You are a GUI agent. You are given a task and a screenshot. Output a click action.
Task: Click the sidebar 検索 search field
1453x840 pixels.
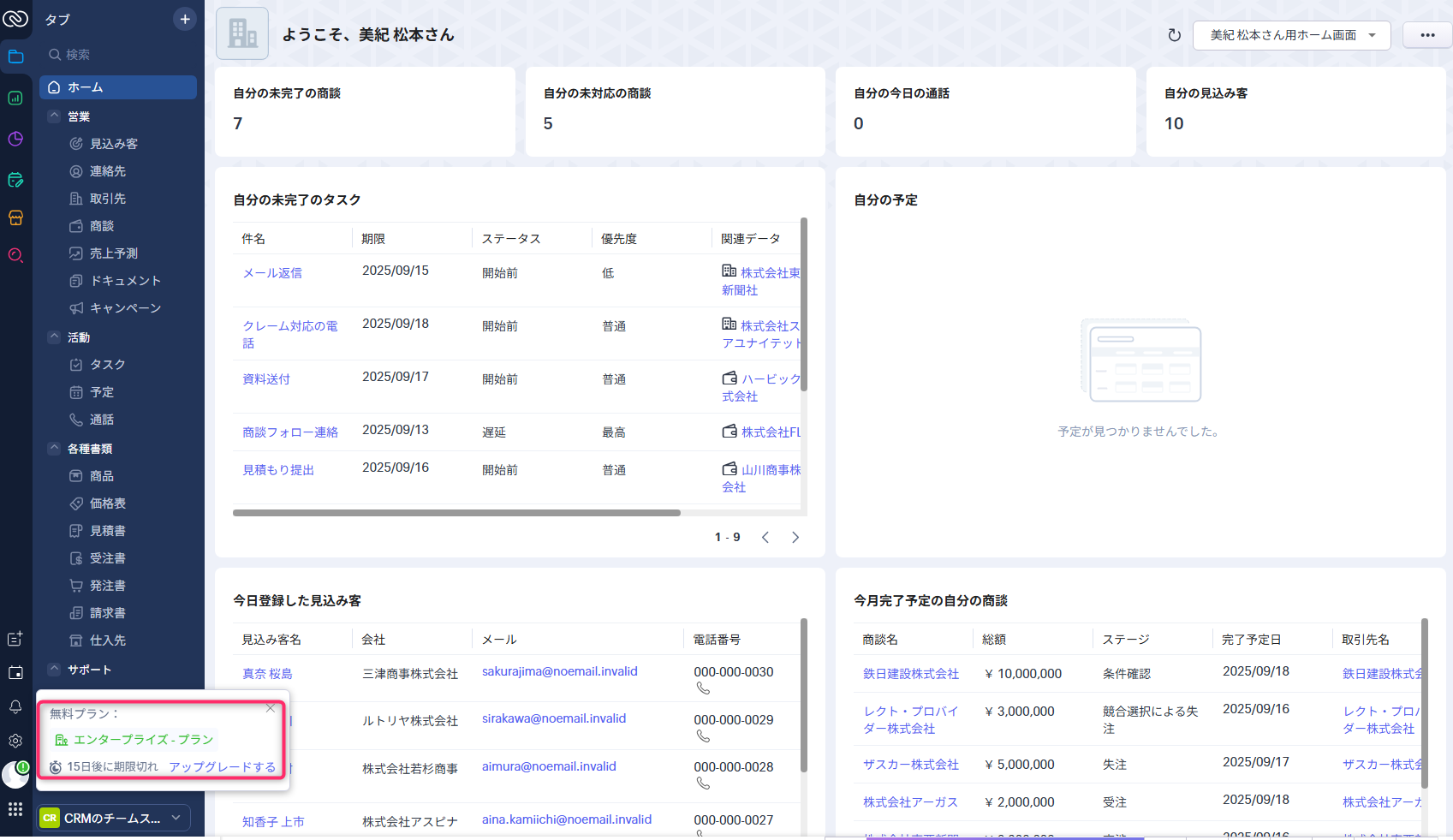[x=118, y=55]
